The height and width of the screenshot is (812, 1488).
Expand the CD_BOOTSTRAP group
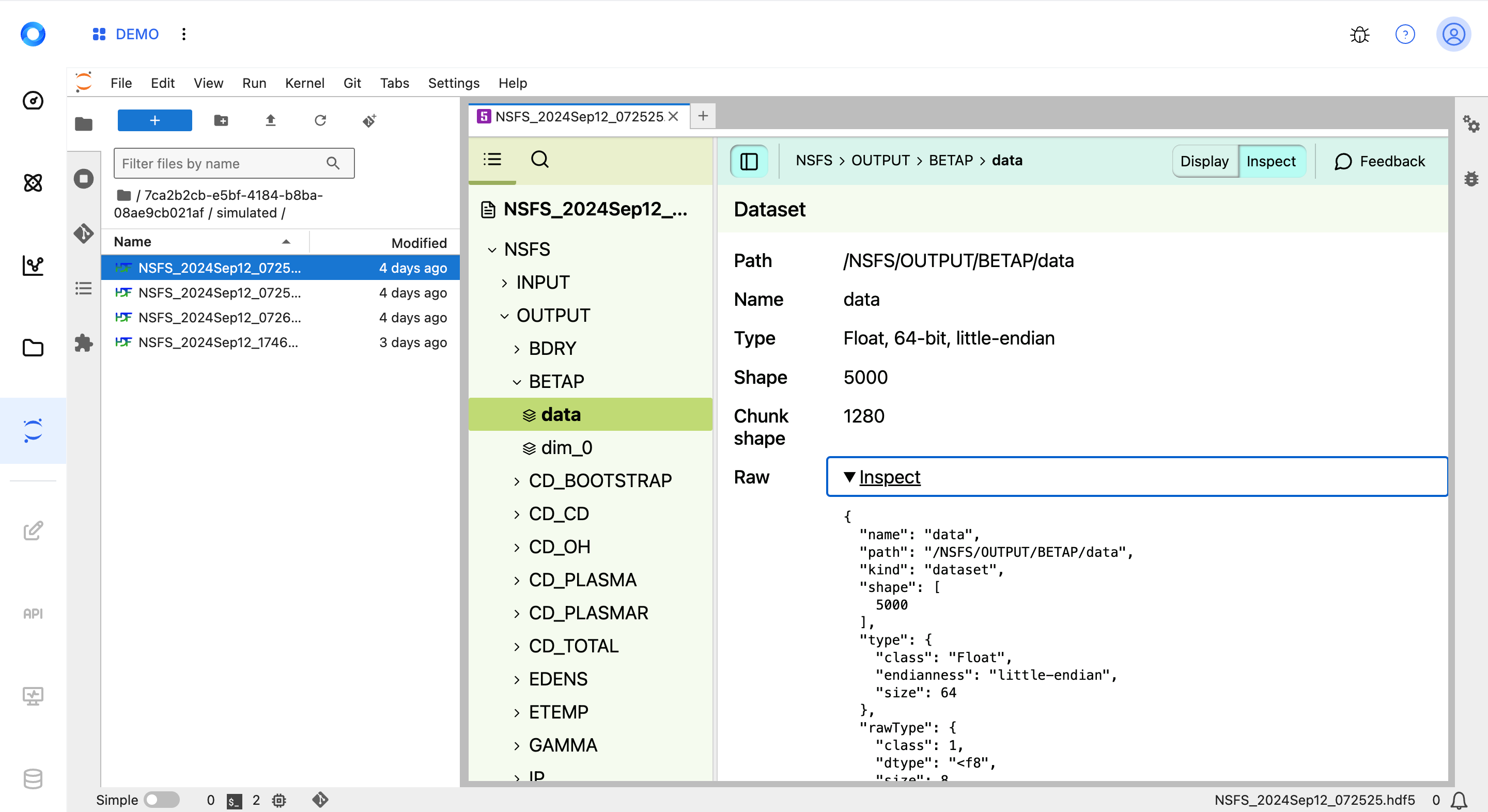tap(517, 480)
